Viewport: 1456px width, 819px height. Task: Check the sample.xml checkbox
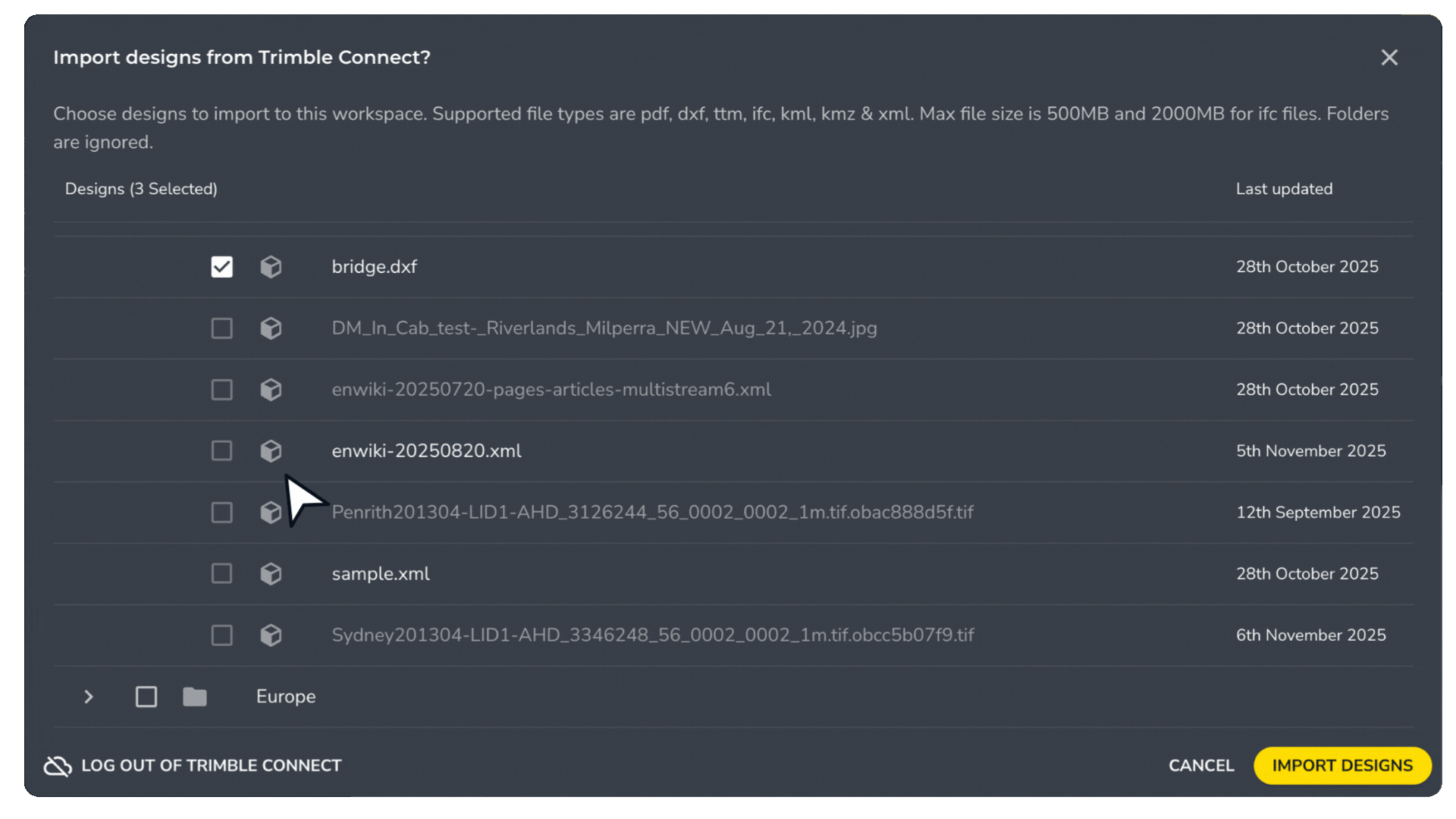tap(221, 573)
